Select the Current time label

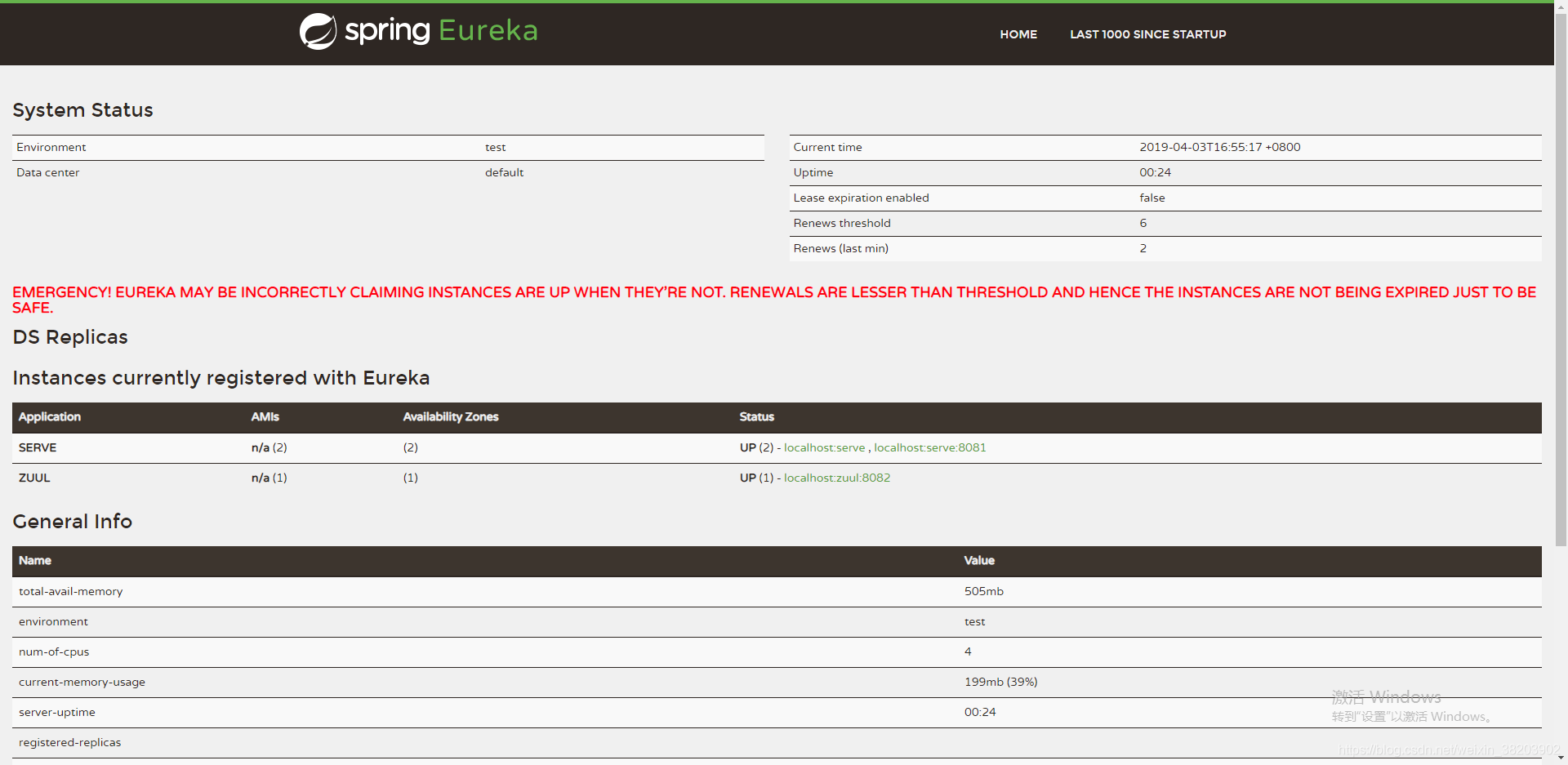(827, 147)
